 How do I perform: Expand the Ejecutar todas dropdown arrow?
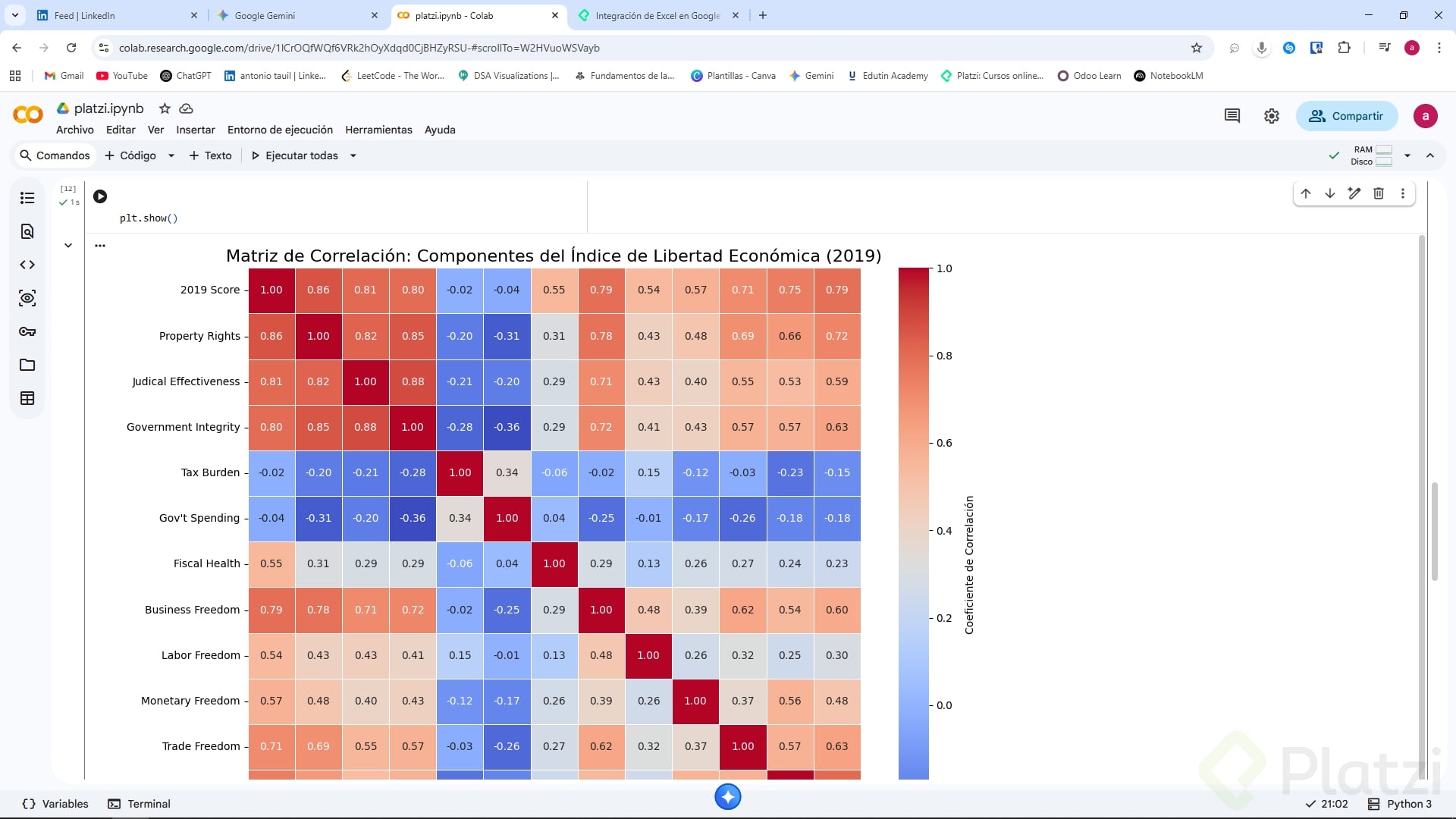tap(353, 155)
